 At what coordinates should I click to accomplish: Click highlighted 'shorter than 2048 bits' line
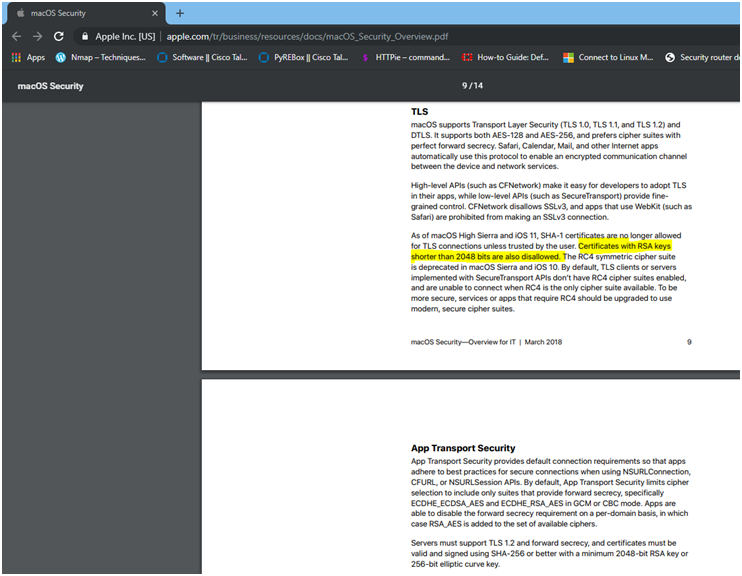[x=486, y=257]
